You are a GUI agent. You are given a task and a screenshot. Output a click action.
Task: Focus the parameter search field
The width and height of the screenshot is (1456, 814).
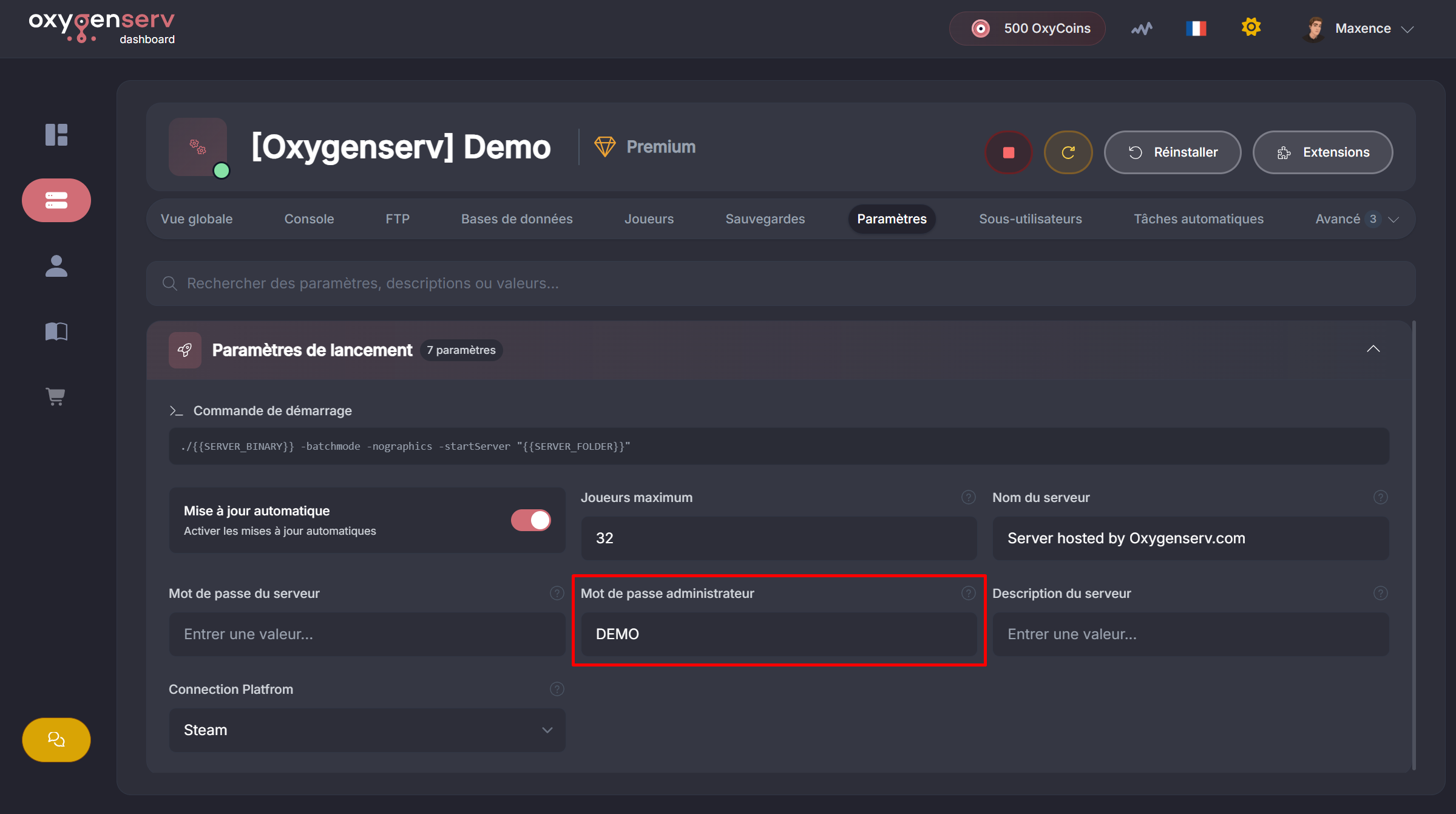click(x=780, y=283)
